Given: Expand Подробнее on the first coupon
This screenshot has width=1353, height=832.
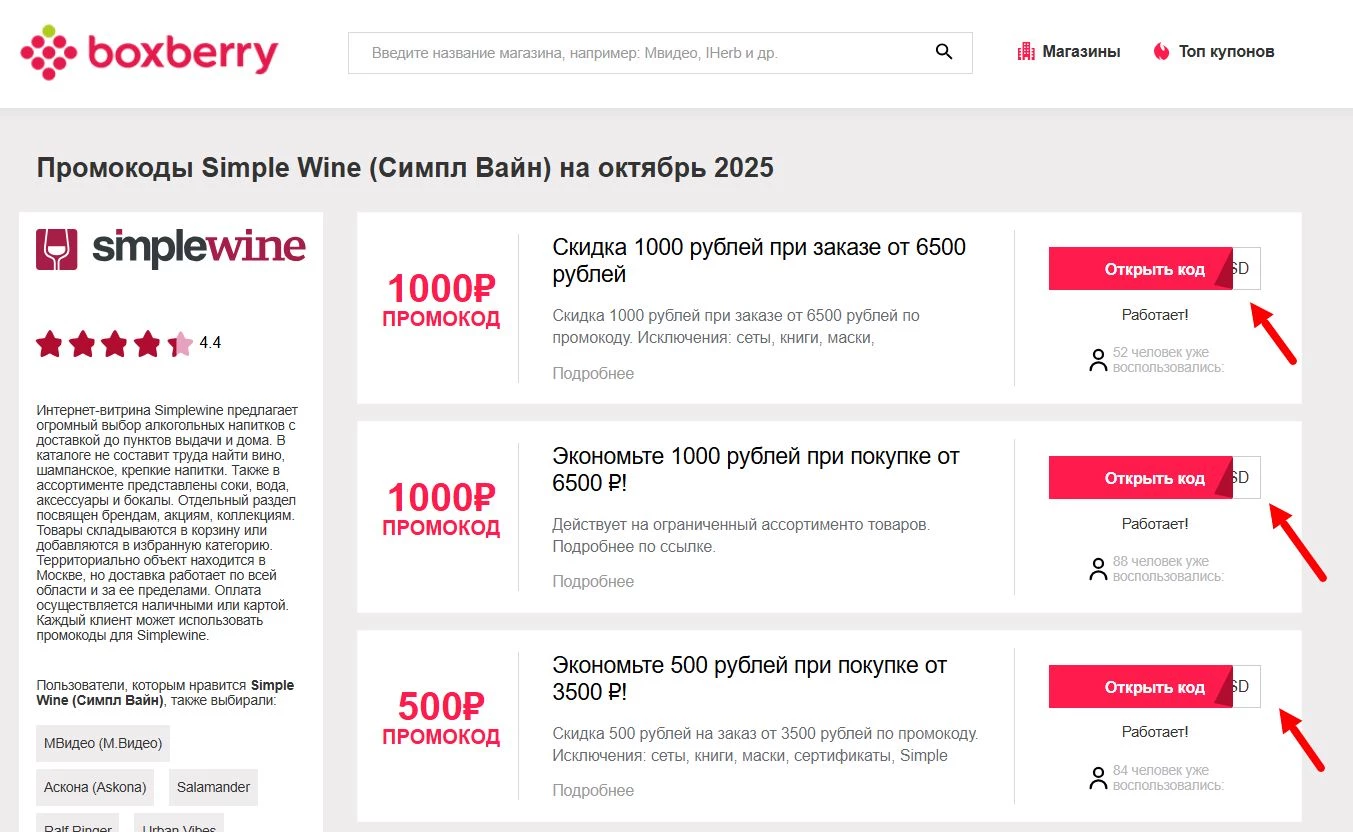Looking at the screenshot, I should 593,373.
